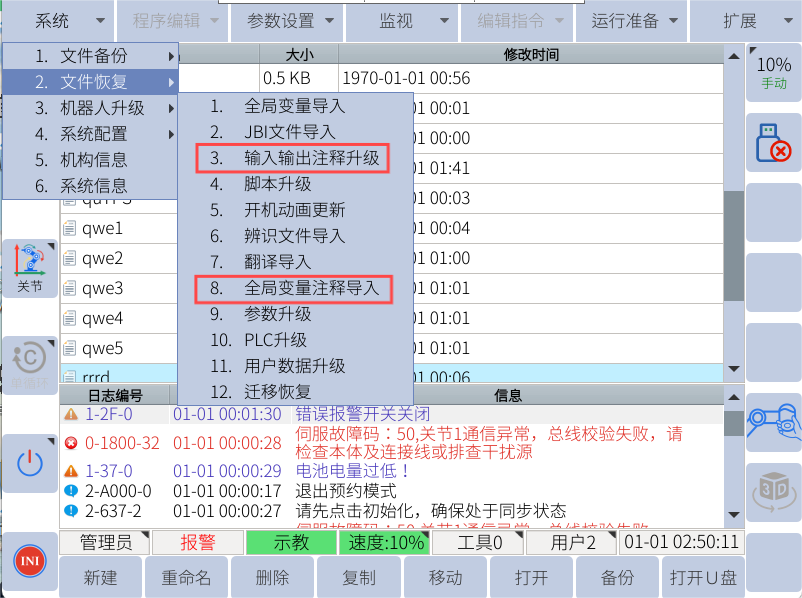The height and width of the screenshot is (598, 802).
Task: Toggle the 10% 手动 speed mode button
Action: tap(773, 72)
